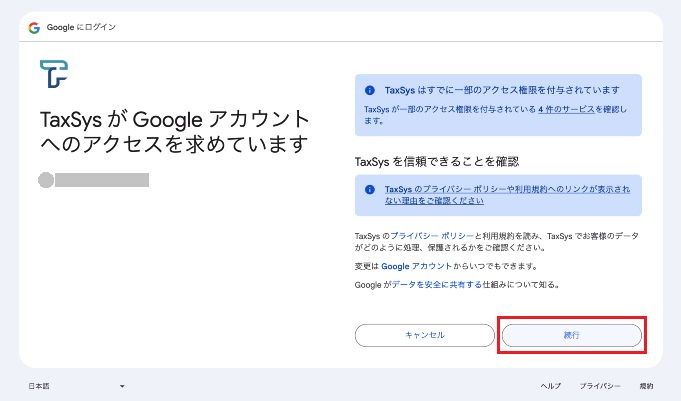
Task: Click the 'TaxSys を信頼できることを確認' heading
Action: (x=437, y=162)
